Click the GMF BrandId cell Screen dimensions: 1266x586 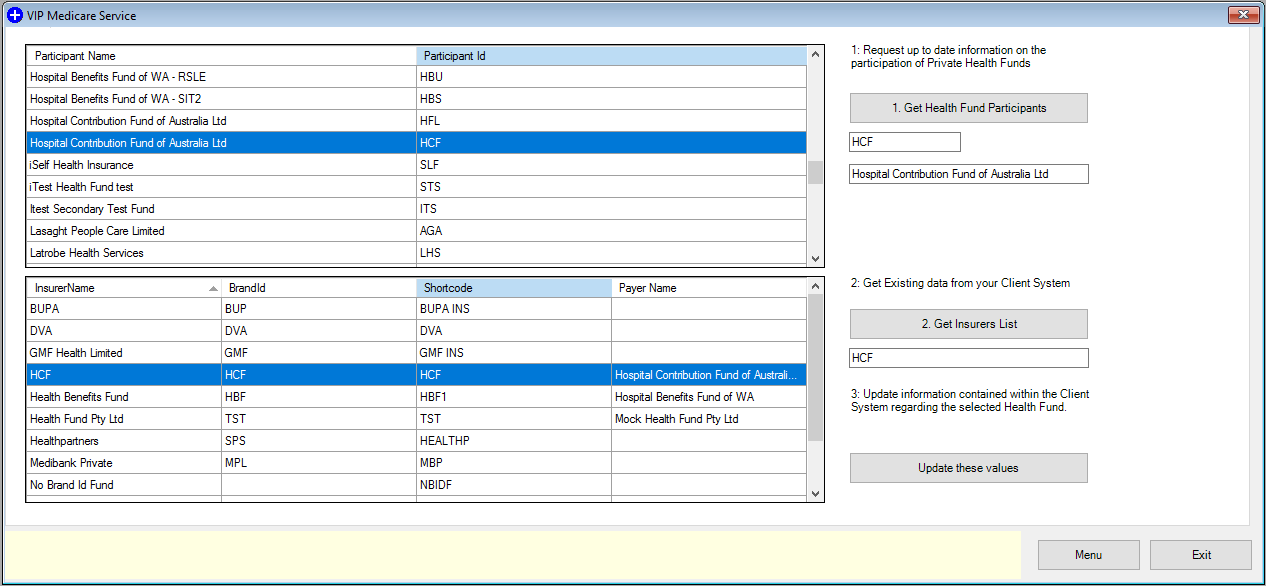tap(318, 353)
